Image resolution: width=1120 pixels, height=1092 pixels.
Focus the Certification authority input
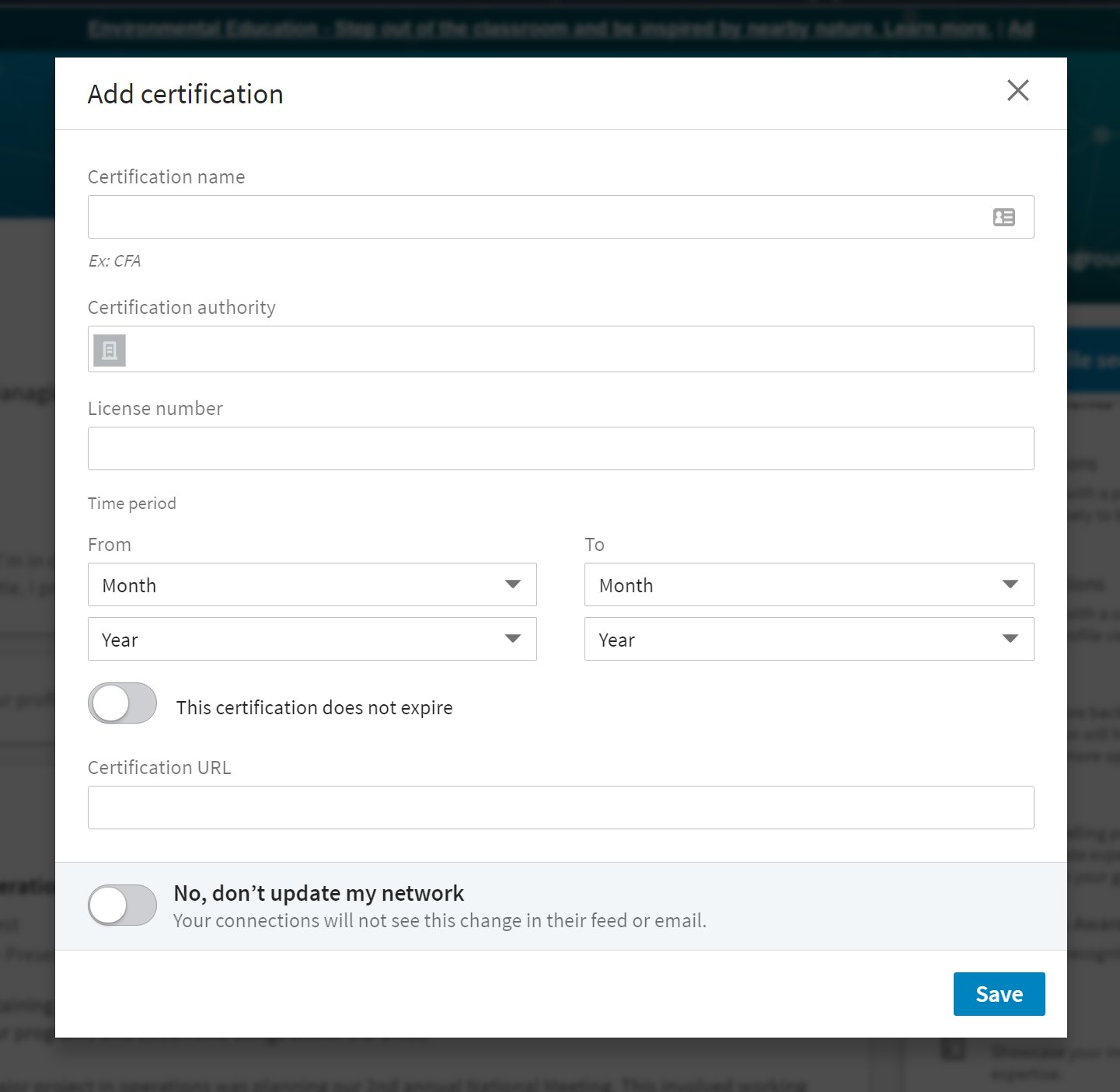click(560, 349)
